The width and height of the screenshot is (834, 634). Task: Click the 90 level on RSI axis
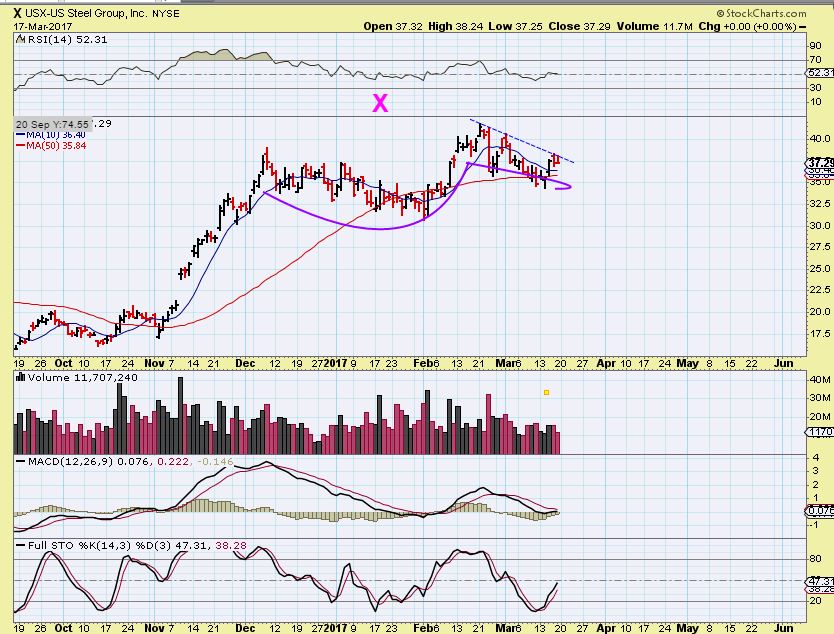tap(815, 46)
